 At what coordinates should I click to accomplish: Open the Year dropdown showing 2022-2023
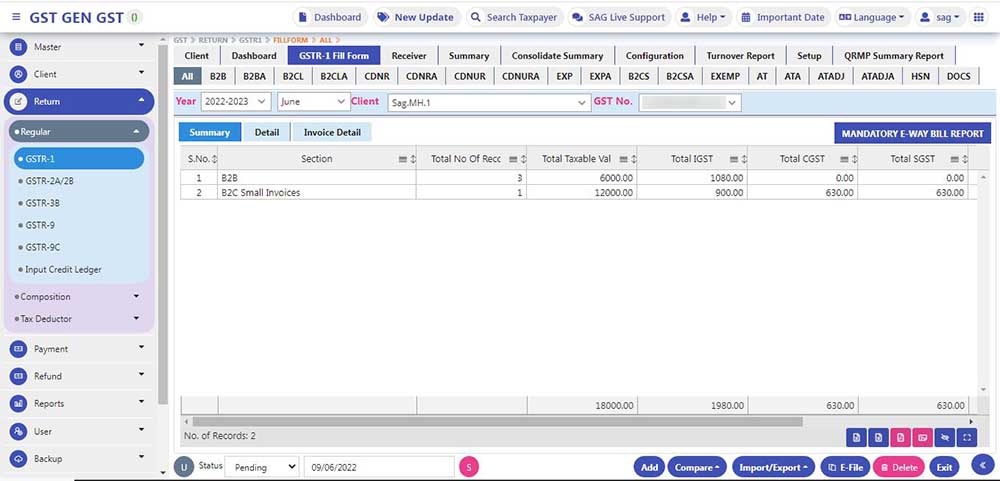point(235,102)
